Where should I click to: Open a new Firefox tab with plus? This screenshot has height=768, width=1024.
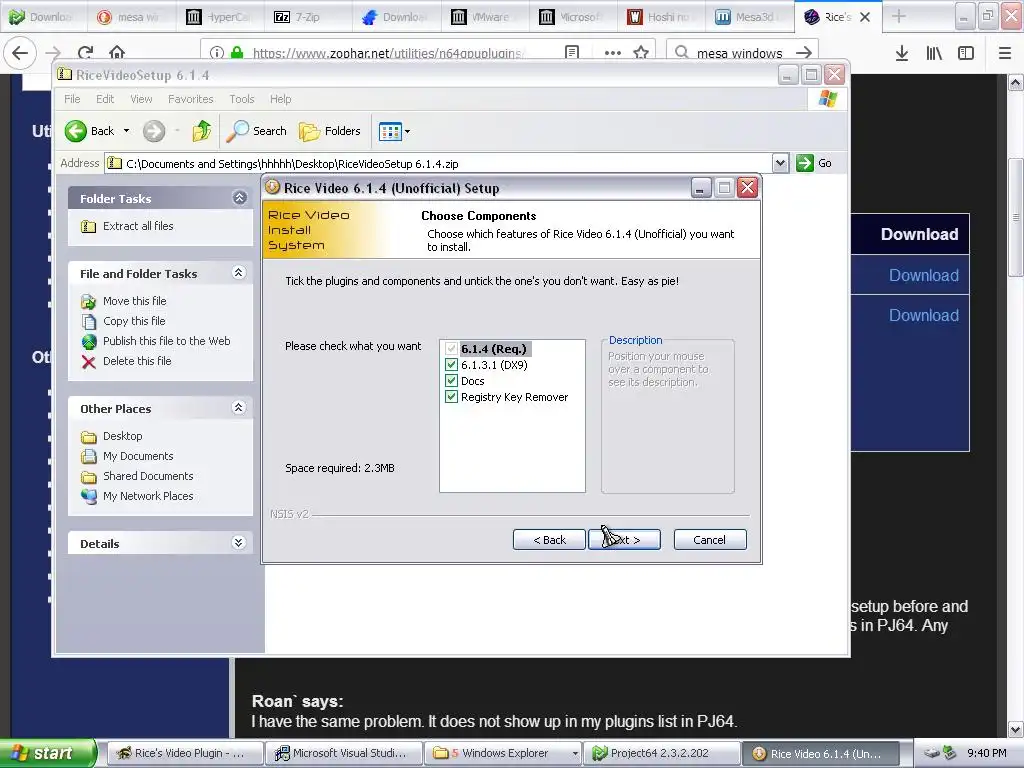tap(899, 16)
